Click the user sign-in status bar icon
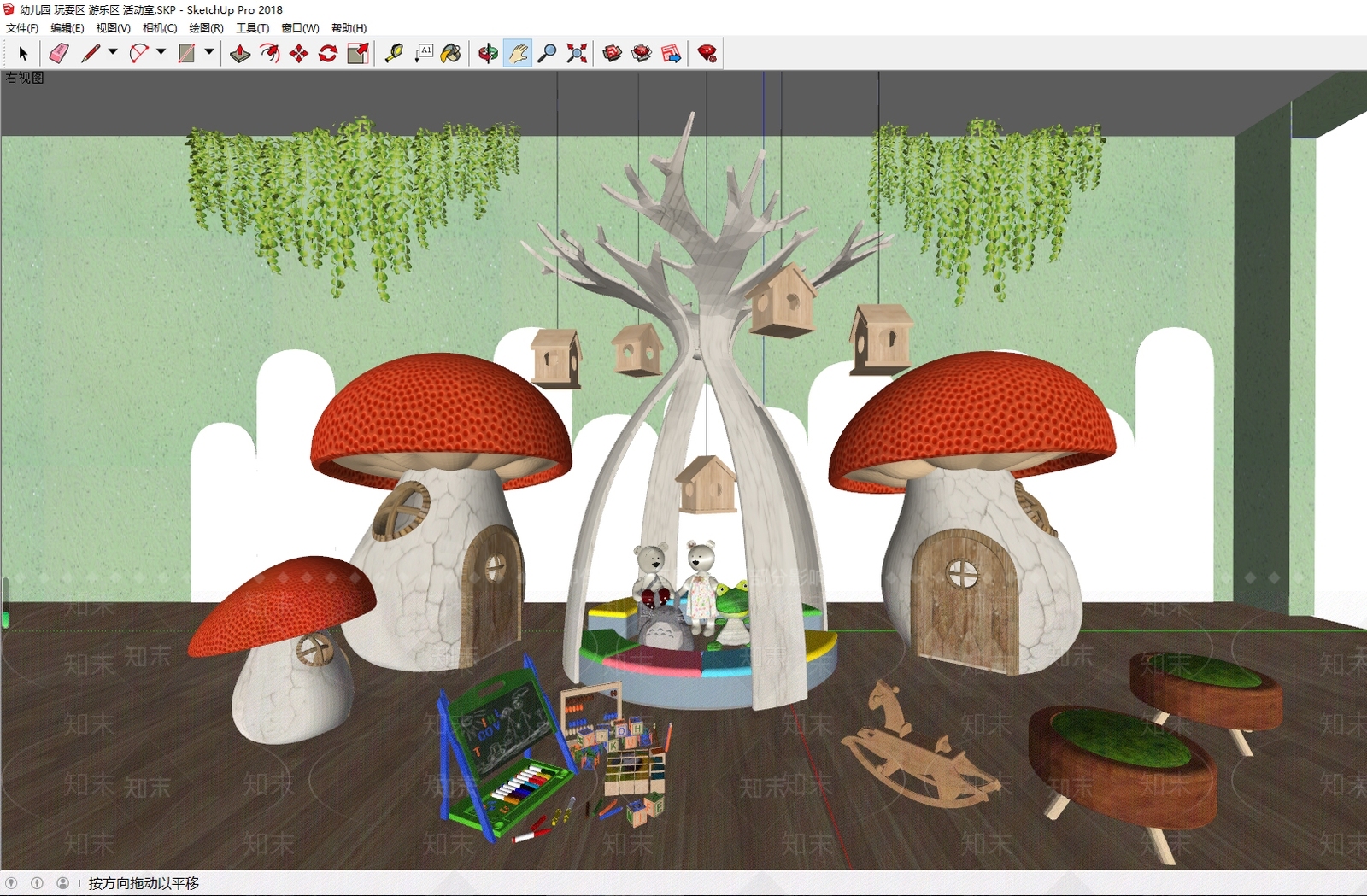Viewport: 1367px width, 896px height. [x=62, y=883]
